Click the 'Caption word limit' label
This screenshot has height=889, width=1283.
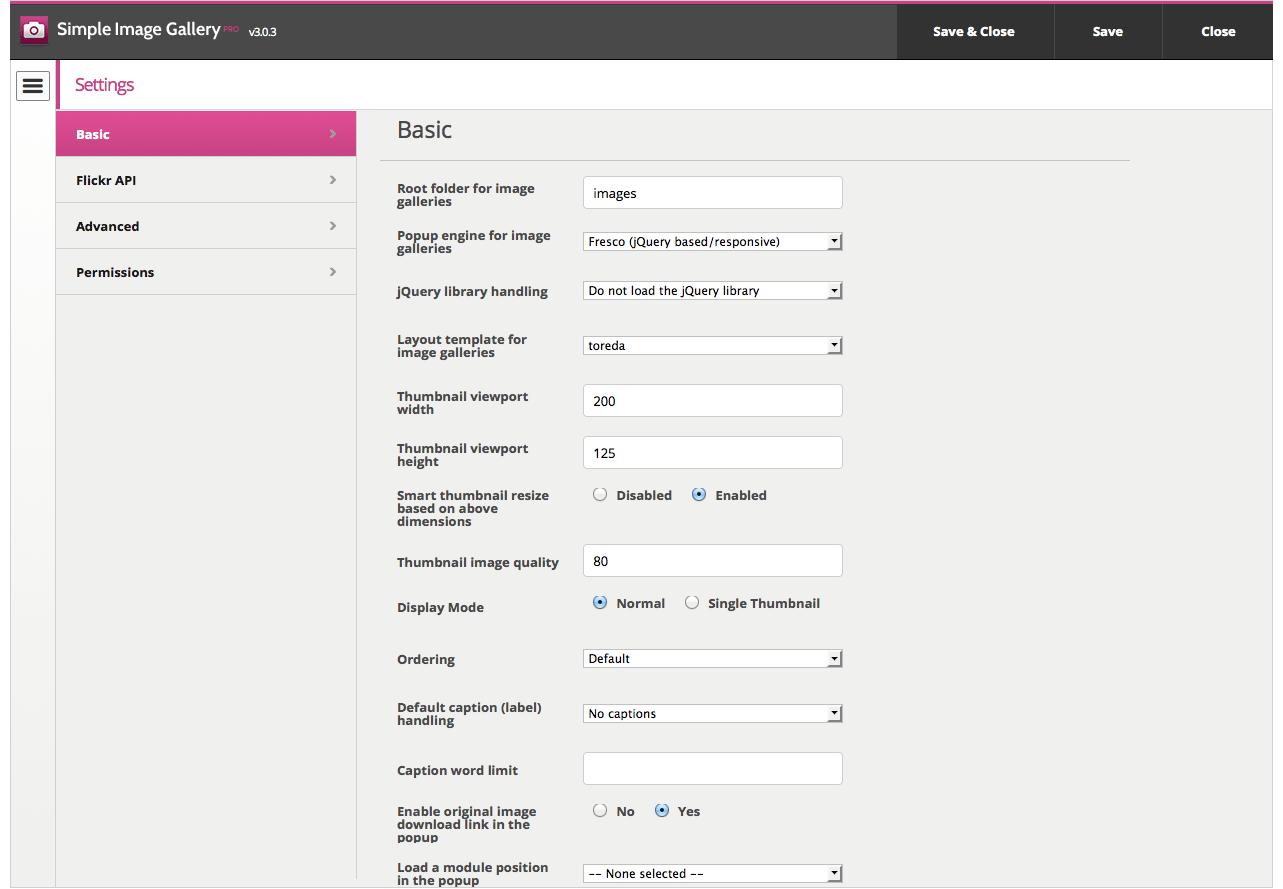[x=457, y=771]
